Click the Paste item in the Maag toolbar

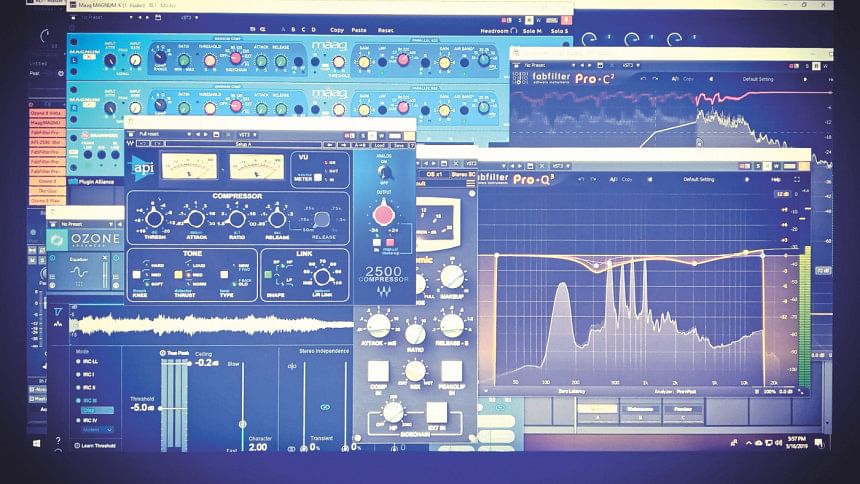click(x=359, y=30)
